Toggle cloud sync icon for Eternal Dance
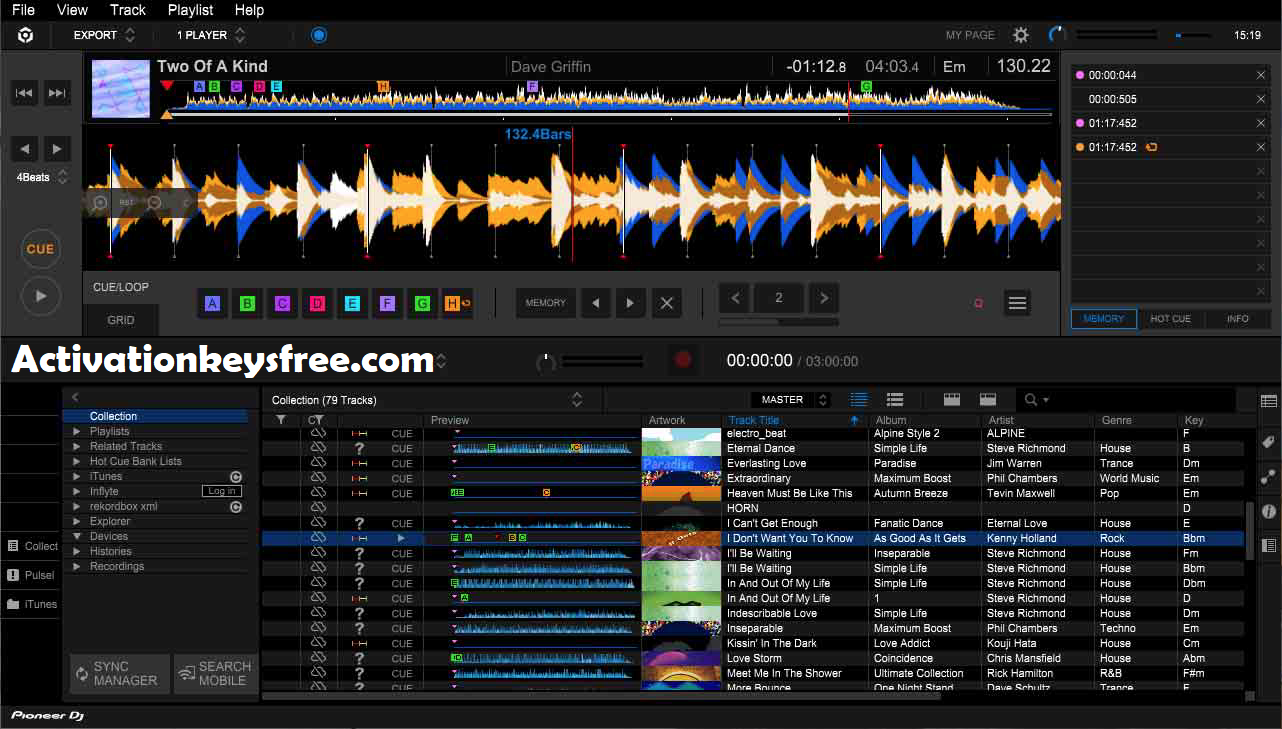Viewport: 1282px width, 729px height. tap(318, 448)
